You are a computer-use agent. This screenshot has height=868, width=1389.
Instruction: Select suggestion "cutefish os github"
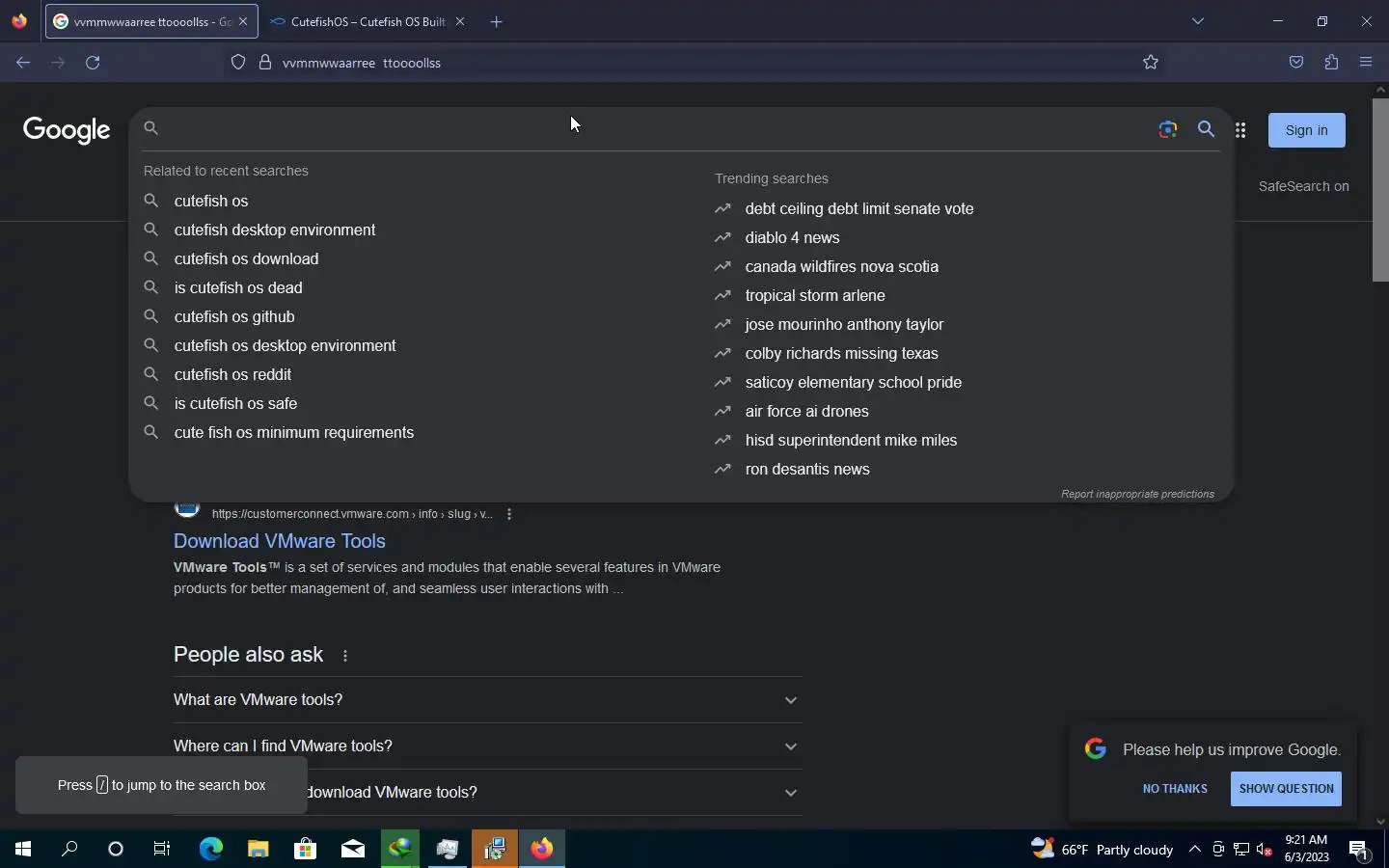click(x=234, y=316)
